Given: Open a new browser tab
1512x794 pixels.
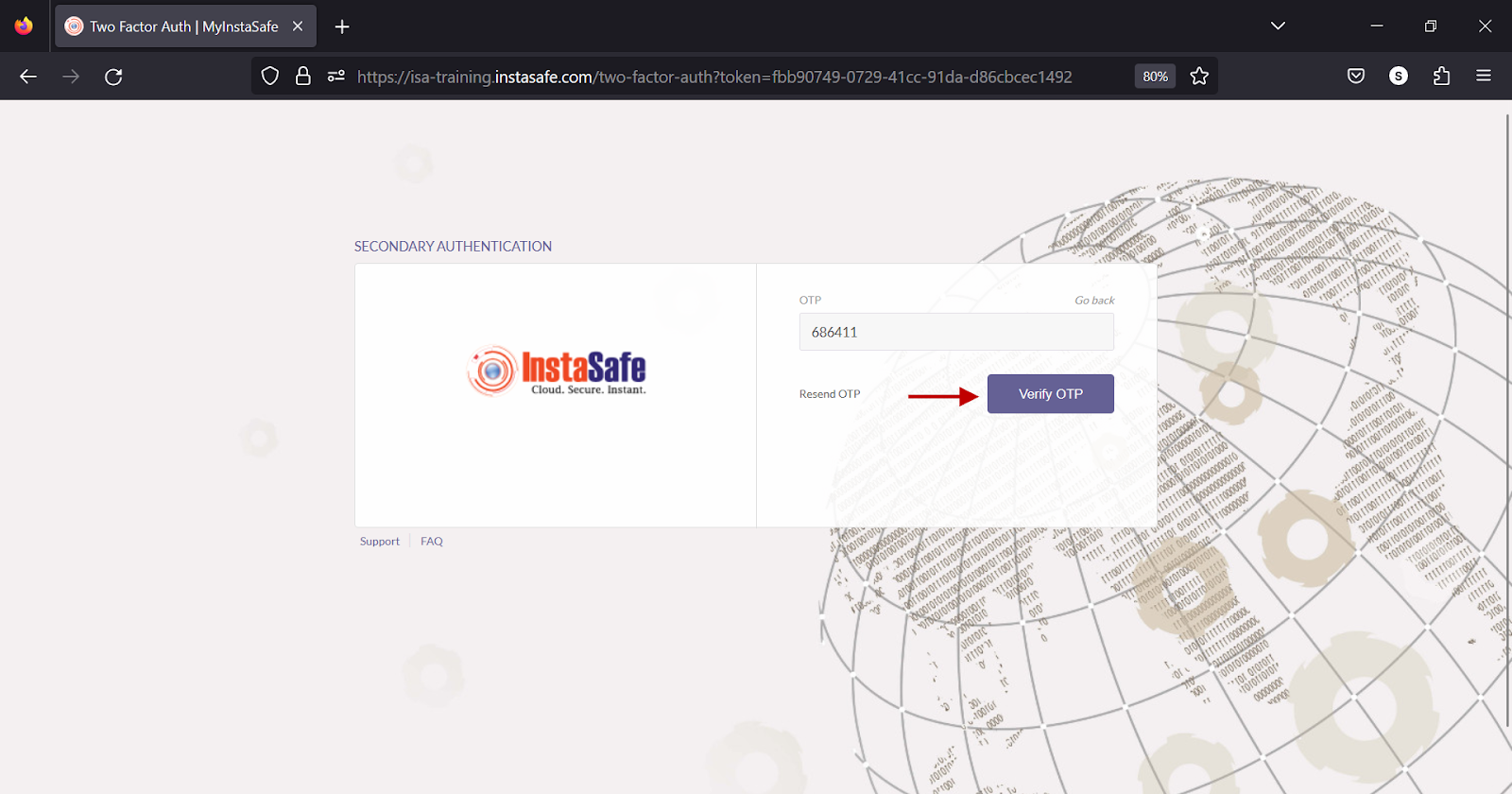Looking at the screenshot, I should click(x=342, y=26).
